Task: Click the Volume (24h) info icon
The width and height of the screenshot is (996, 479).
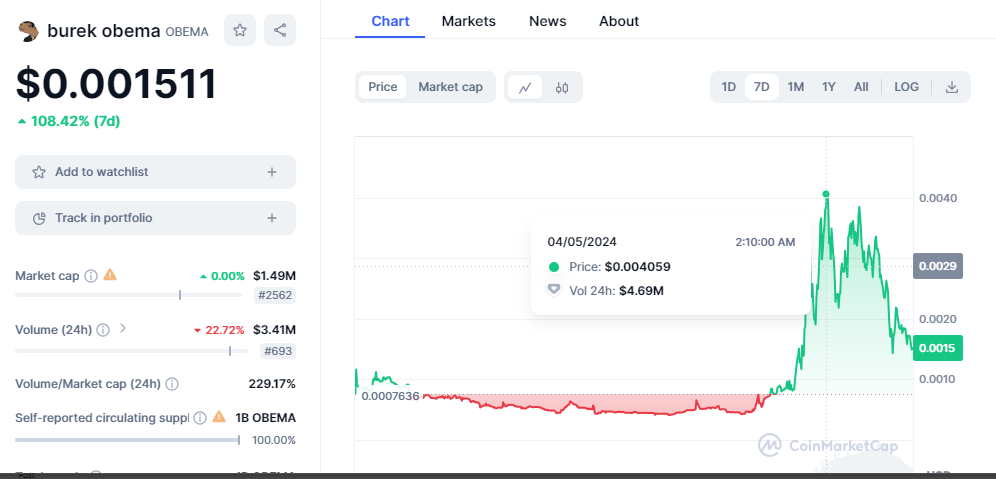Action: 103,330
